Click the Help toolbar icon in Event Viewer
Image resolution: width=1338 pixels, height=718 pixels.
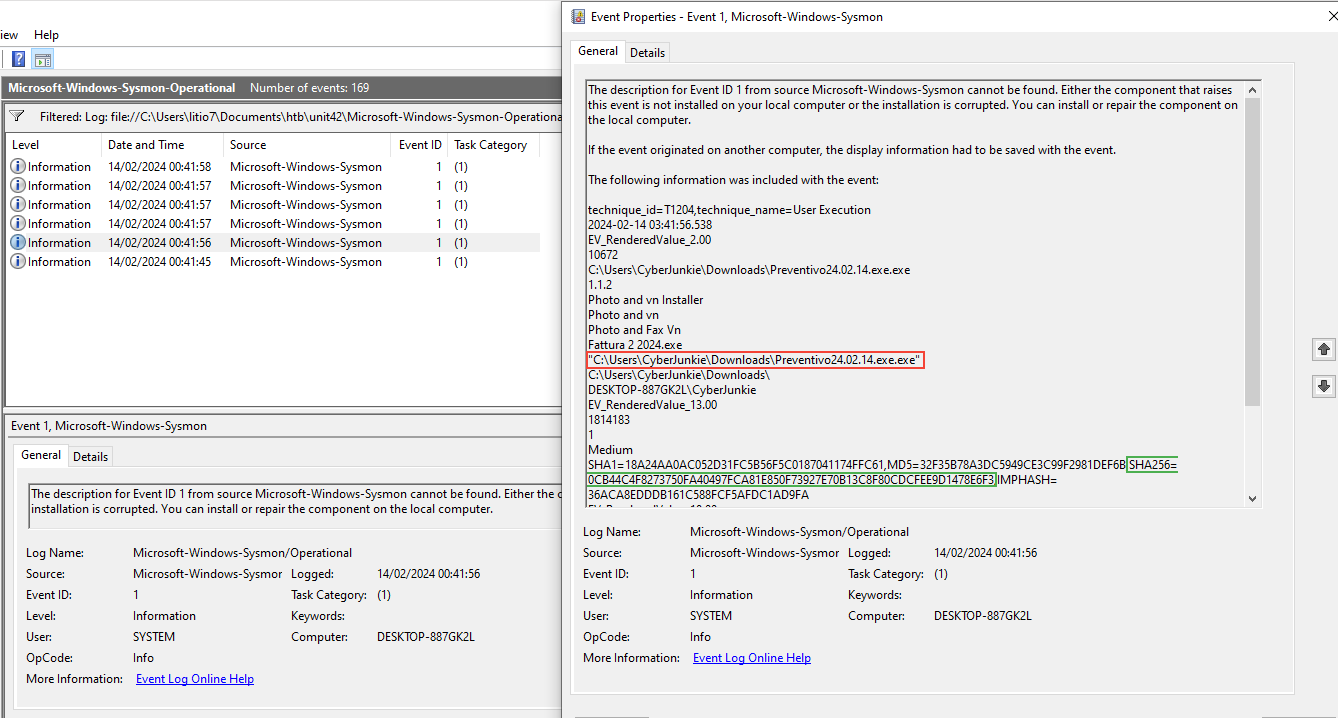click(x=18, y=59)
